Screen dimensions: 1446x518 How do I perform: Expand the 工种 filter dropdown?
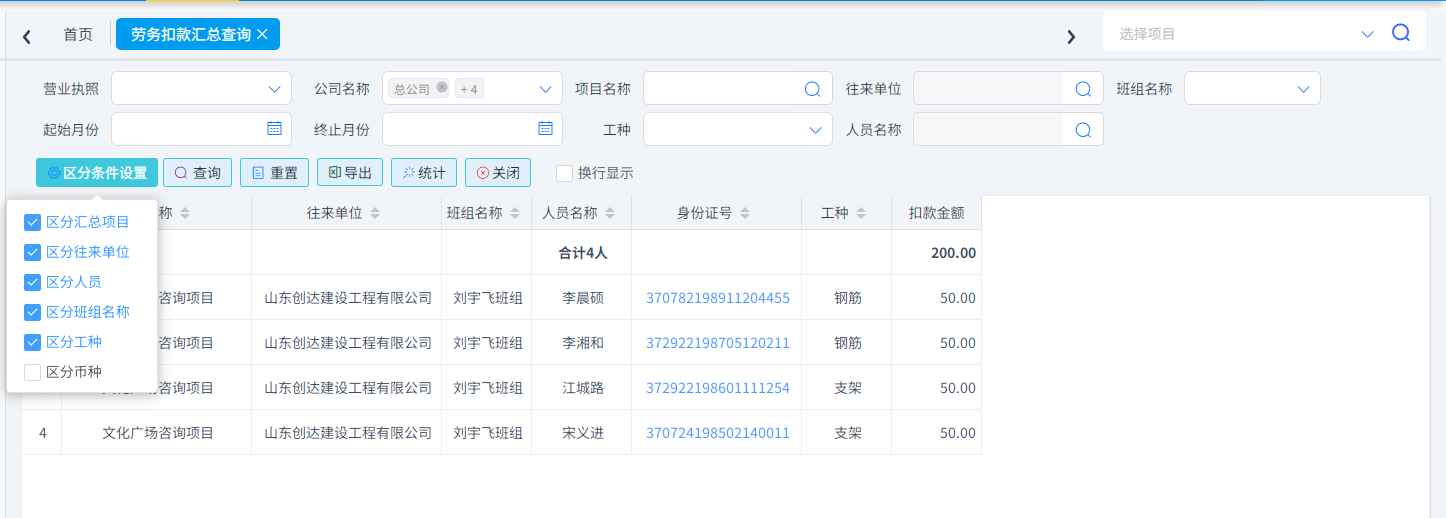tap(814, 130)
